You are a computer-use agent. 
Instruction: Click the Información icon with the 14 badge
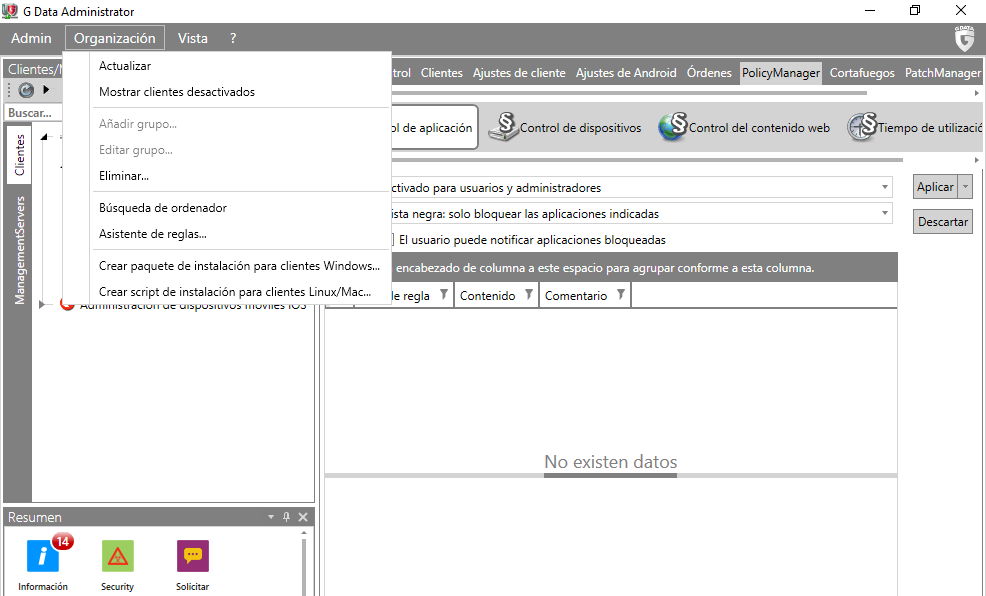[x=43, y=556]
